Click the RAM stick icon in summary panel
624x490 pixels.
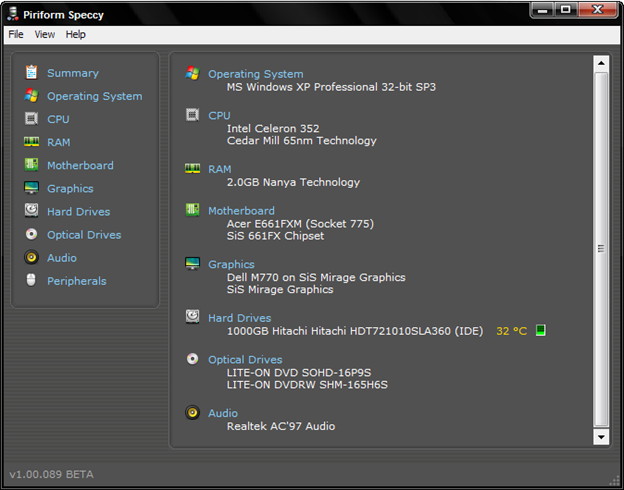[193, 168]
